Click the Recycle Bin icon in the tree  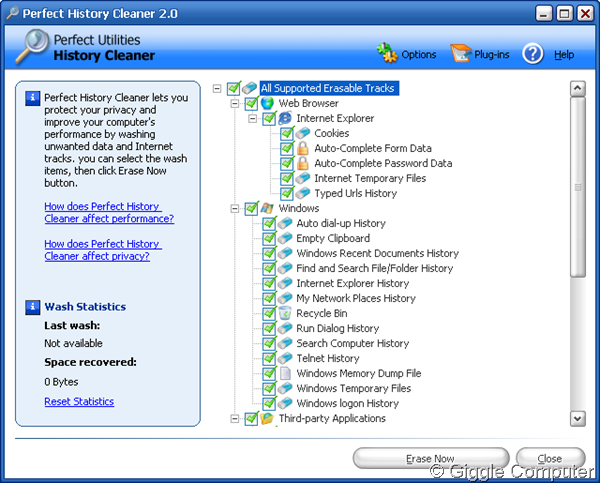pyautogui.click(x=285, y=313)
